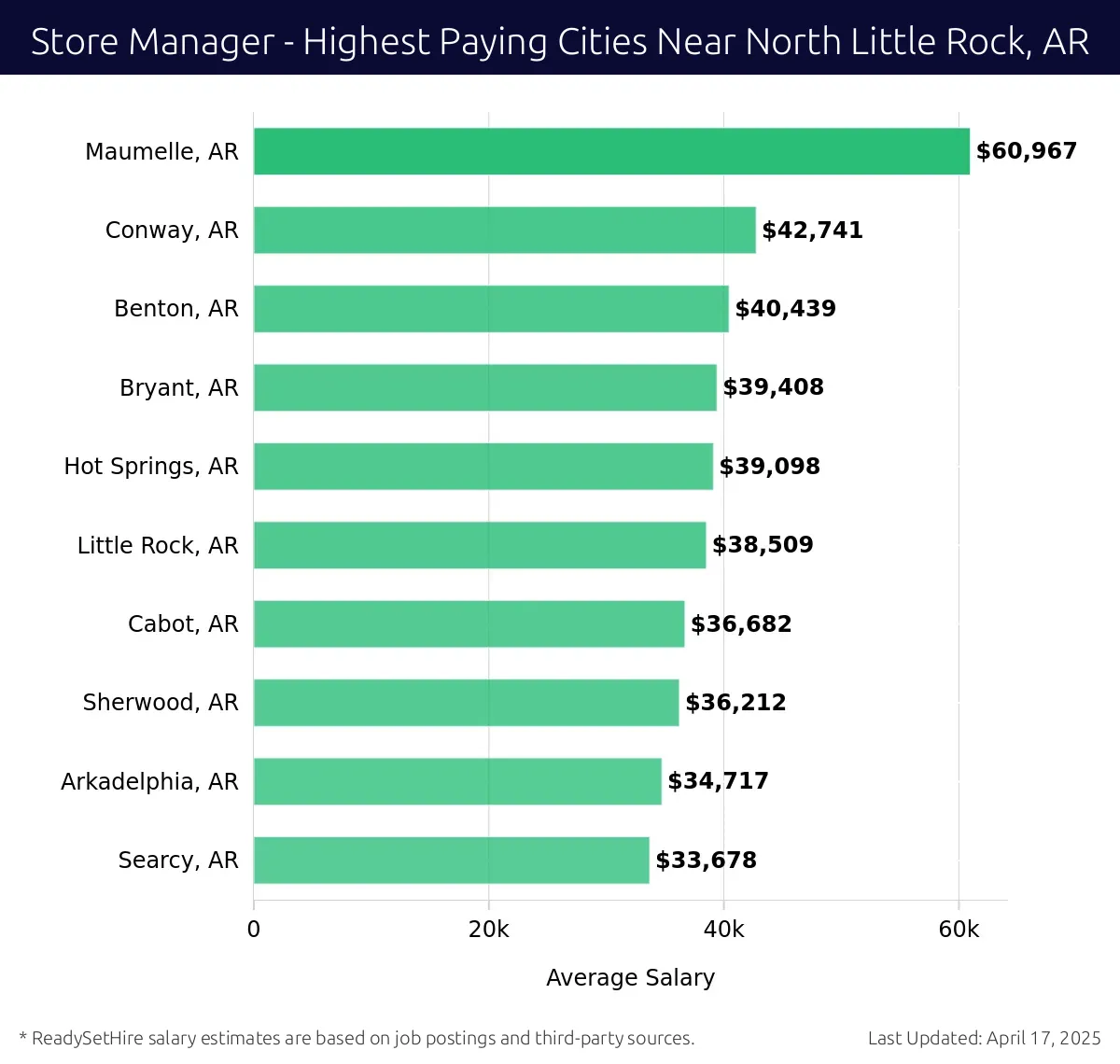The image size is (1120, 1064).
Task: Click the 40k axis tick label
Action: 724,930
